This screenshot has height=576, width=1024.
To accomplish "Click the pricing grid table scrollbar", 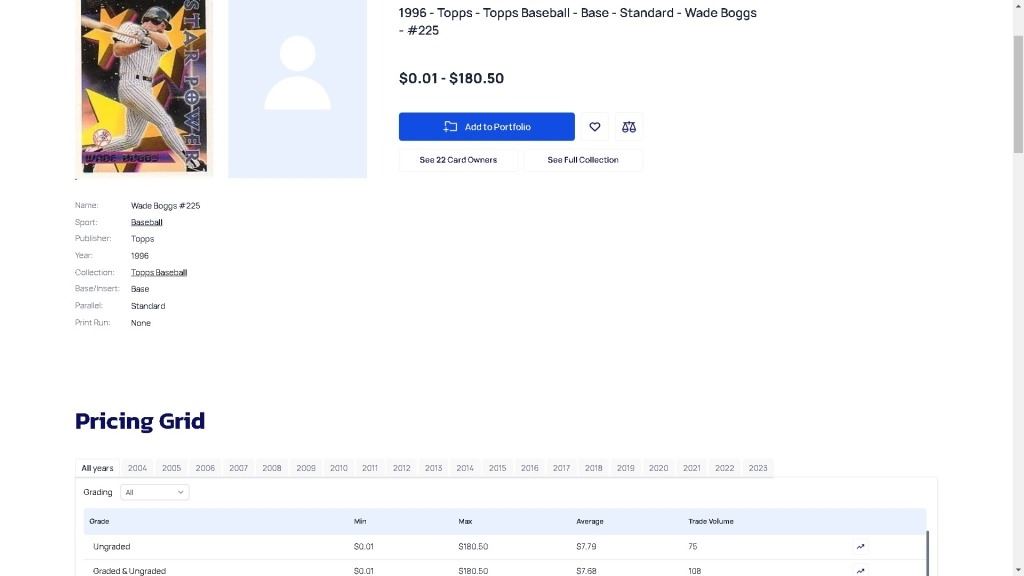I will click(928, 553).
